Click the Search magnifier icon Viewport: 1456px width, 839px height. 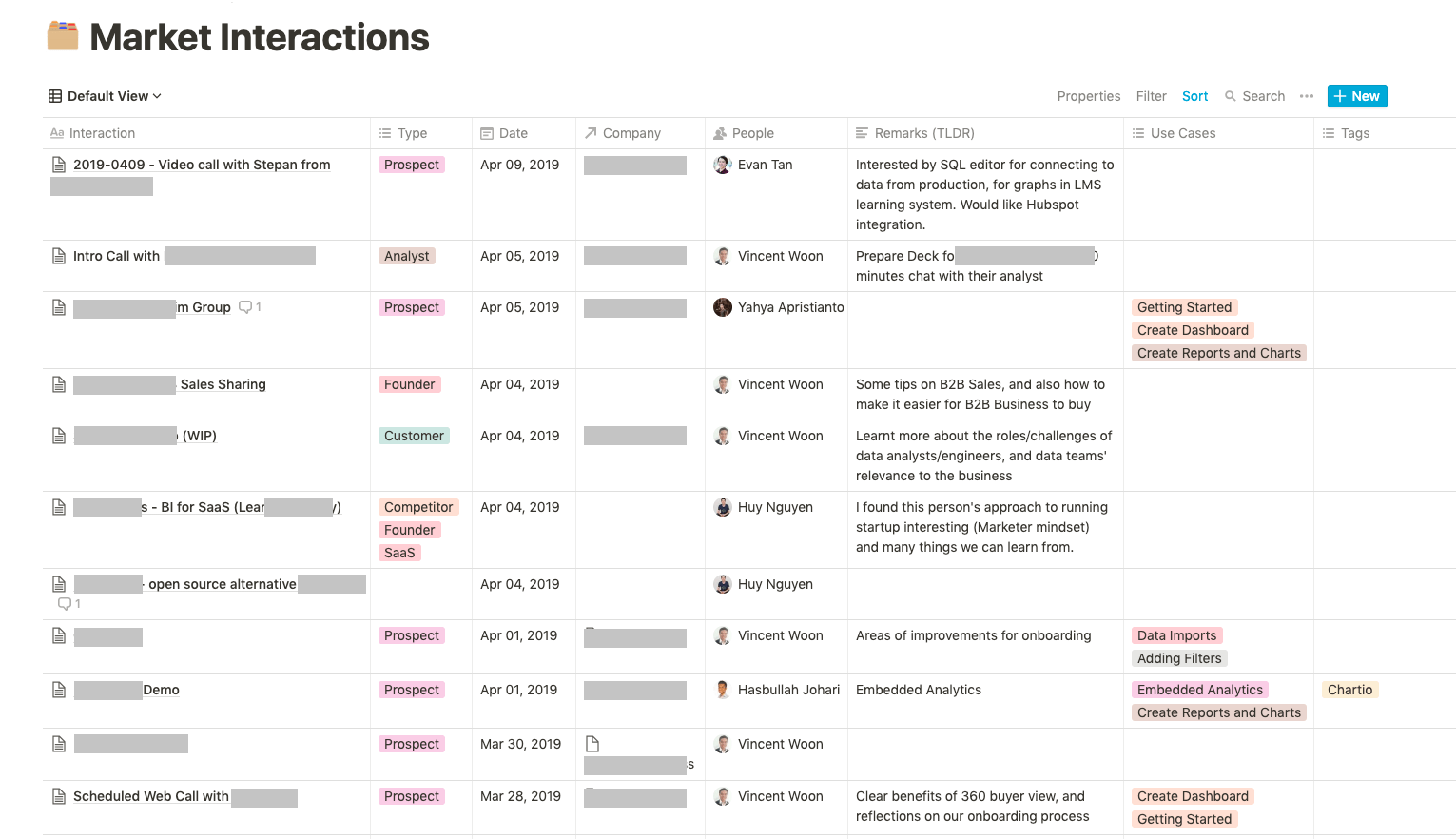pyautogui.click(x=1231, y=96)
